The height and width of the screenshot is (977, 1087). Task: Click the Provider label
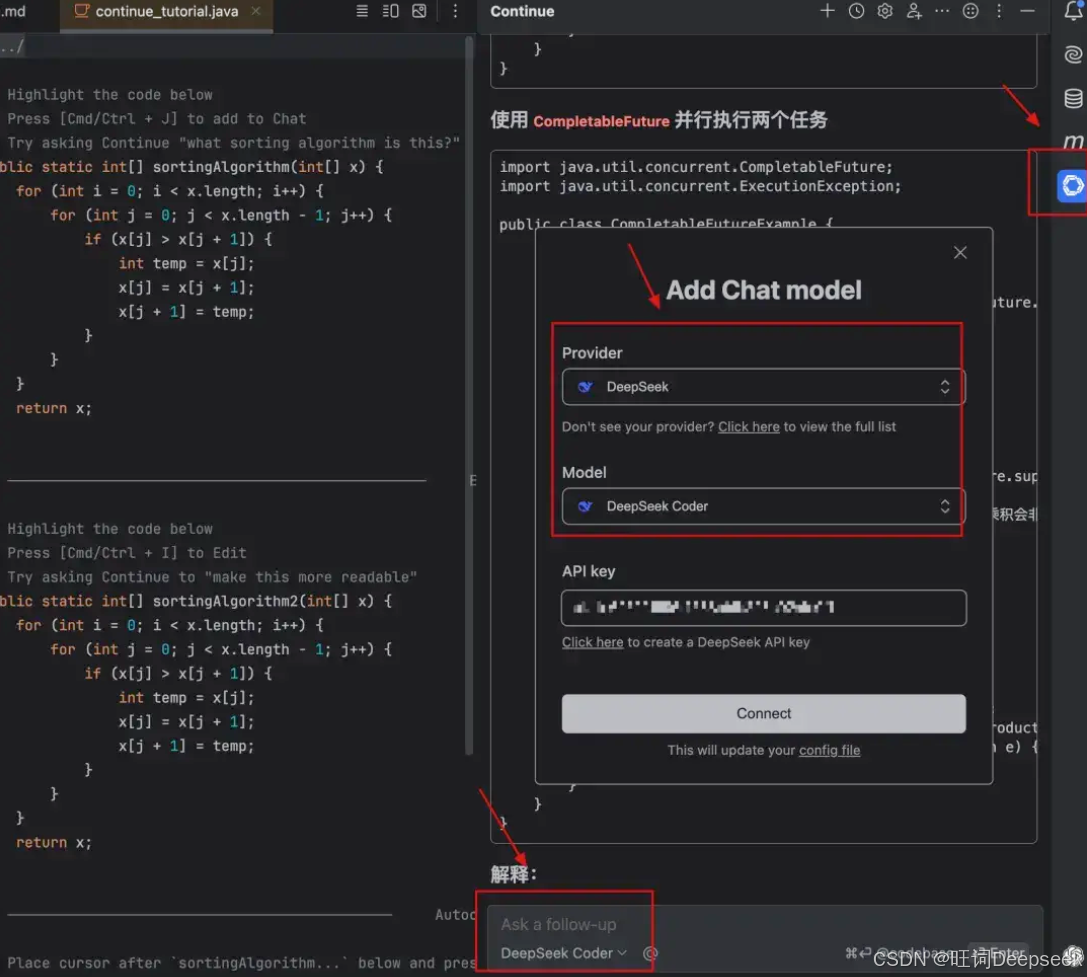point(592,353)
